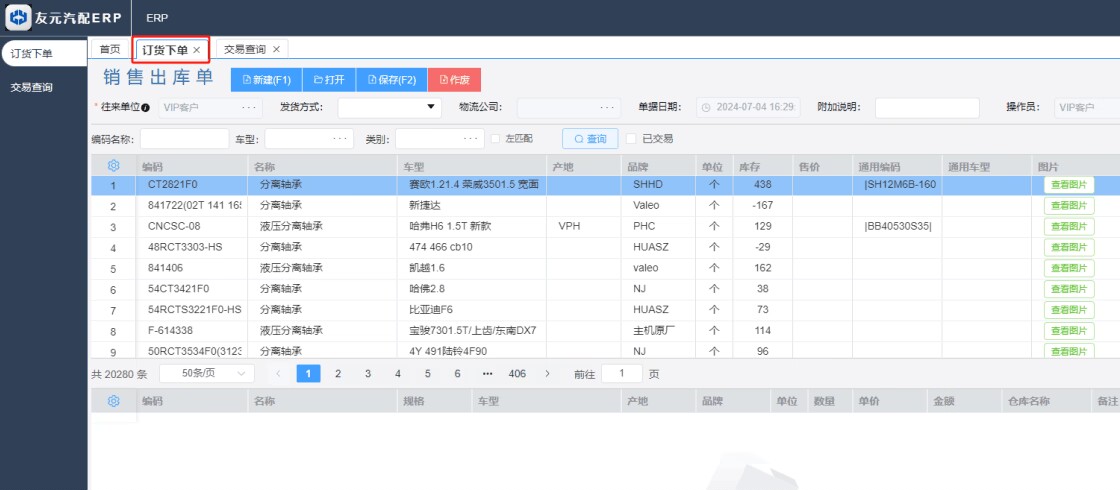View picture for row 841406
This screenshot has width=1120, height=490.
pos(1069,268)
